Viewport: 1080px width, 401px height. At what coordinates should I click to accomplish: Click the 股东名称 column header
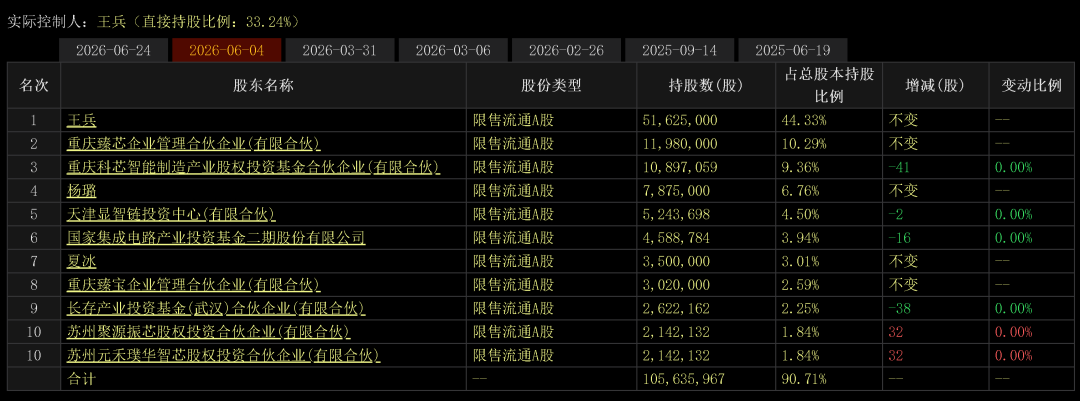(263, 85)
